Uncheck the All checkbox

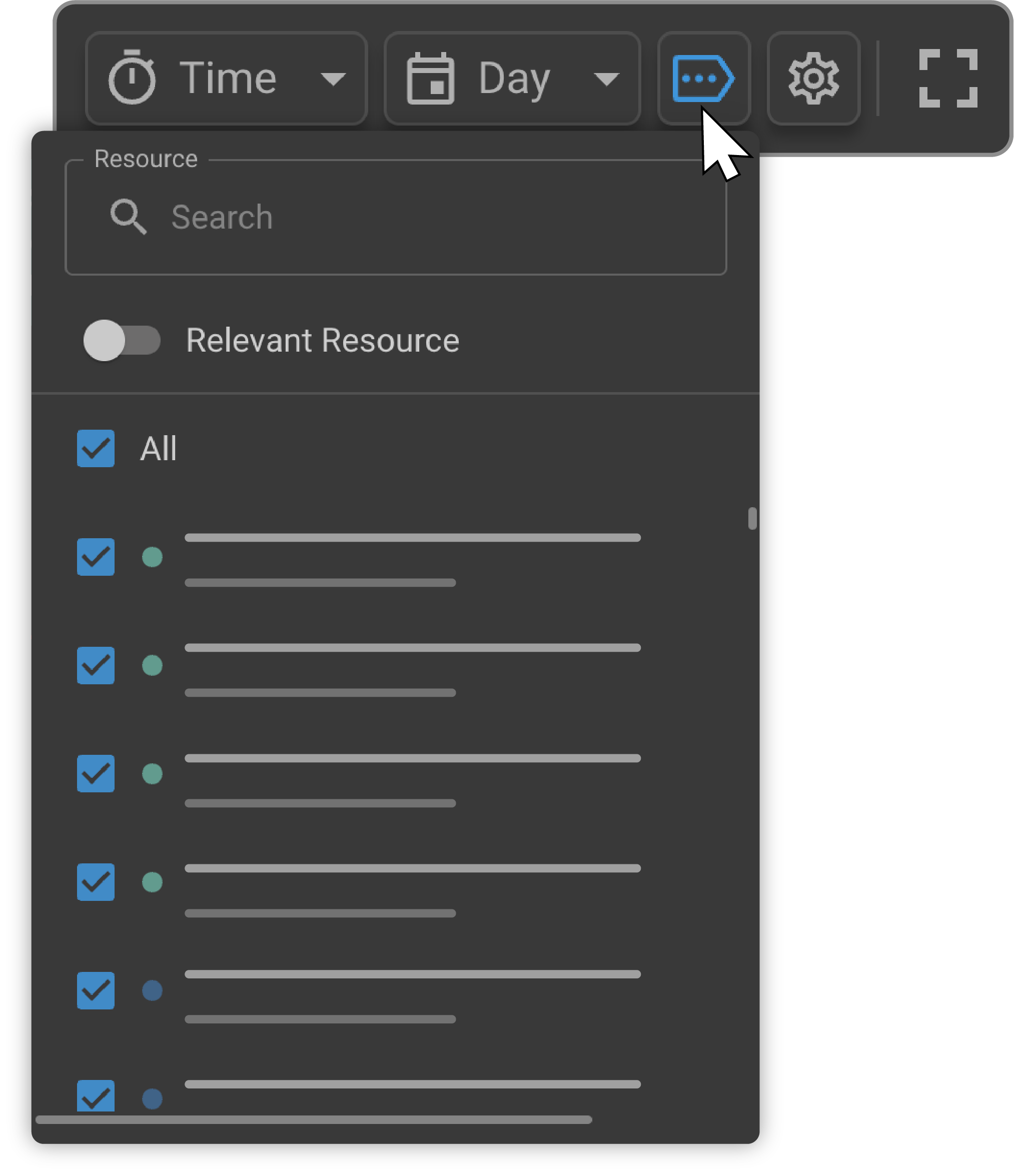pyautogui.click(x=96, y=448)
